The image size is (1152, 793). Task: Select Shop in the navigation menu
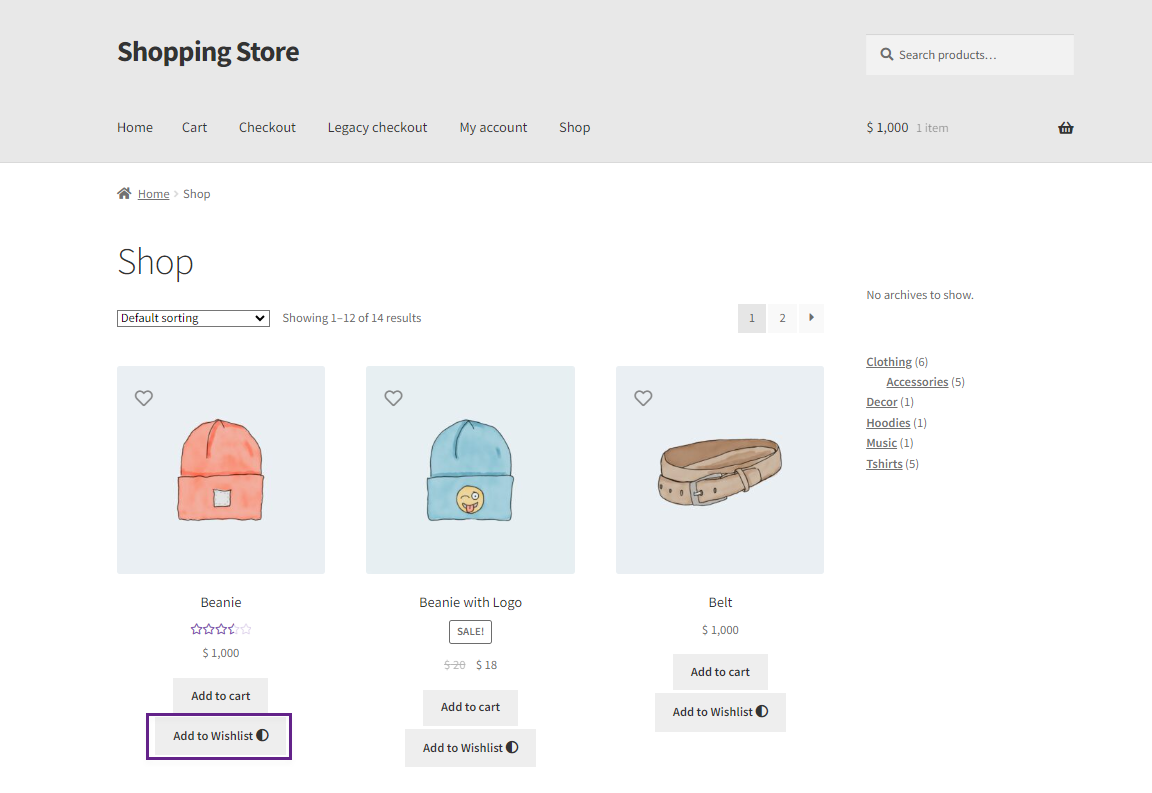click(x=575, y=127)
